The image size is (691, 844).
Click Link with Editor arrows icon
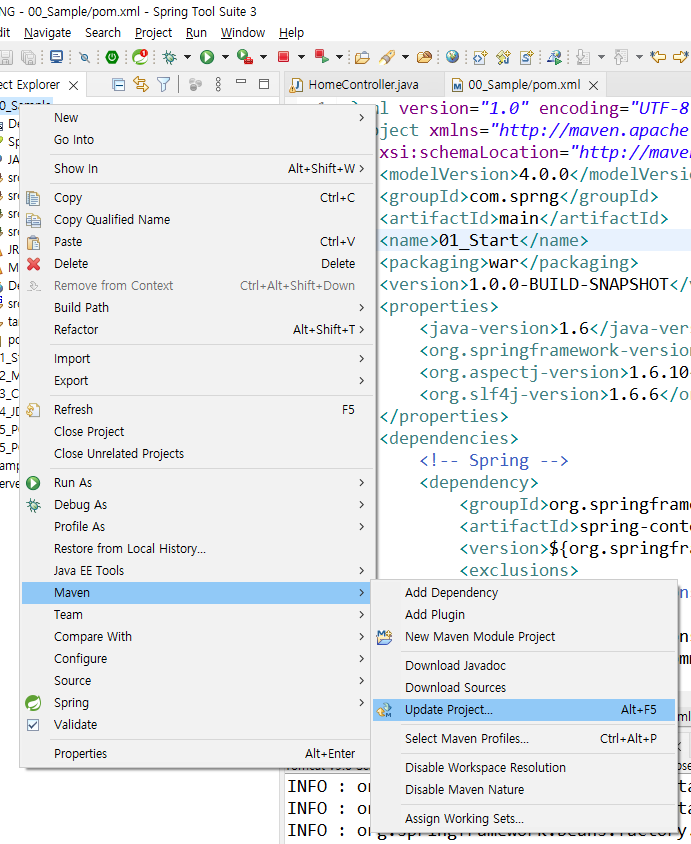click(x=141, y=84)
